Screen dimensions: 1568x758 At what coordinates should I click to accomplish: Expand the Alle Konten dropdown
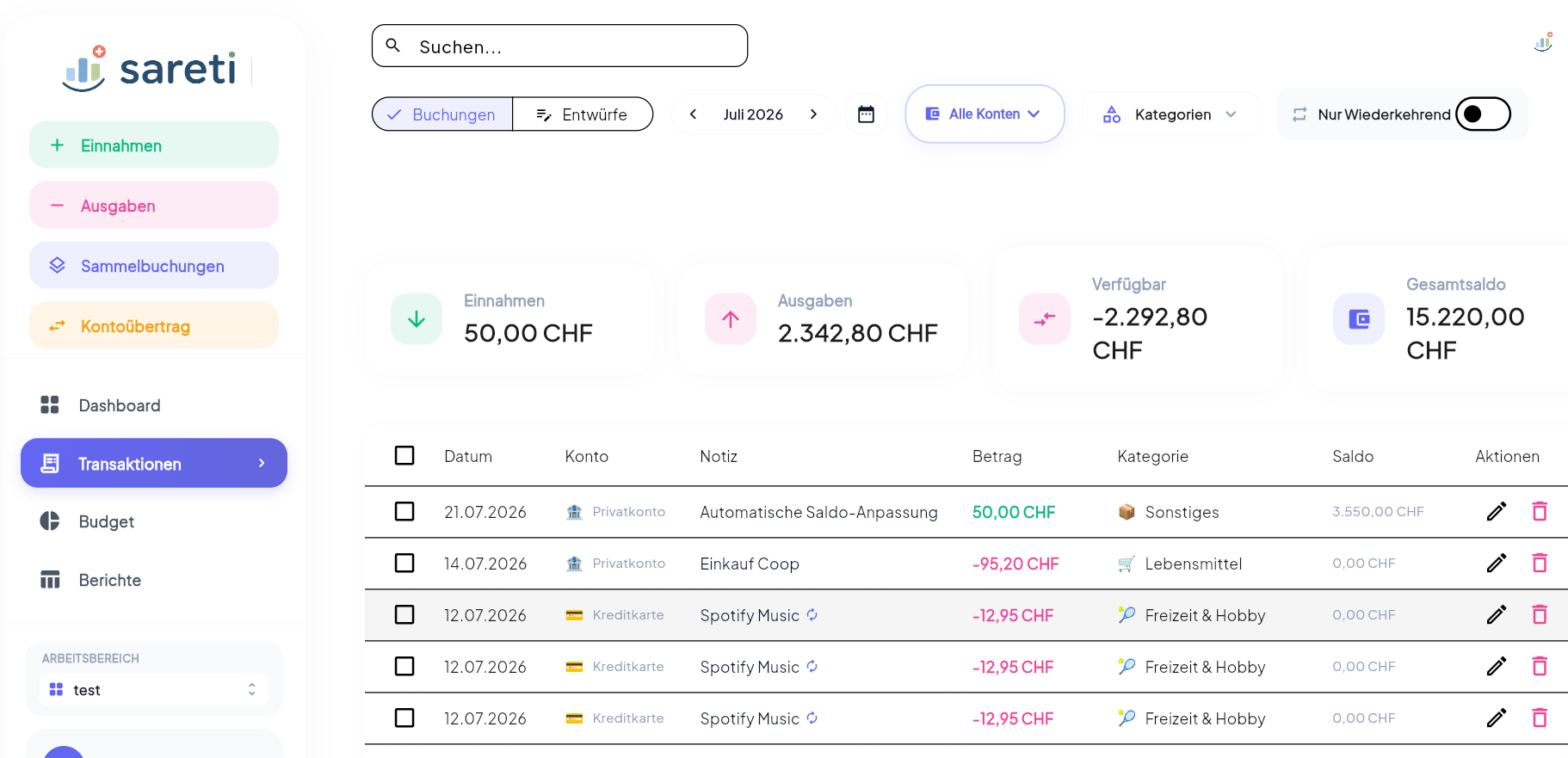click(985, 114)
